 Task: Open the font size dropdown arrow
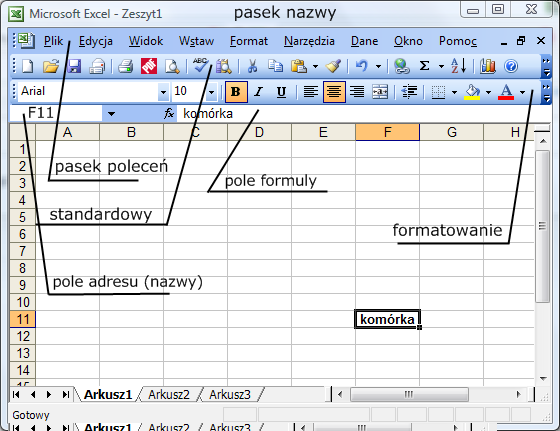[x=212, y=92]
